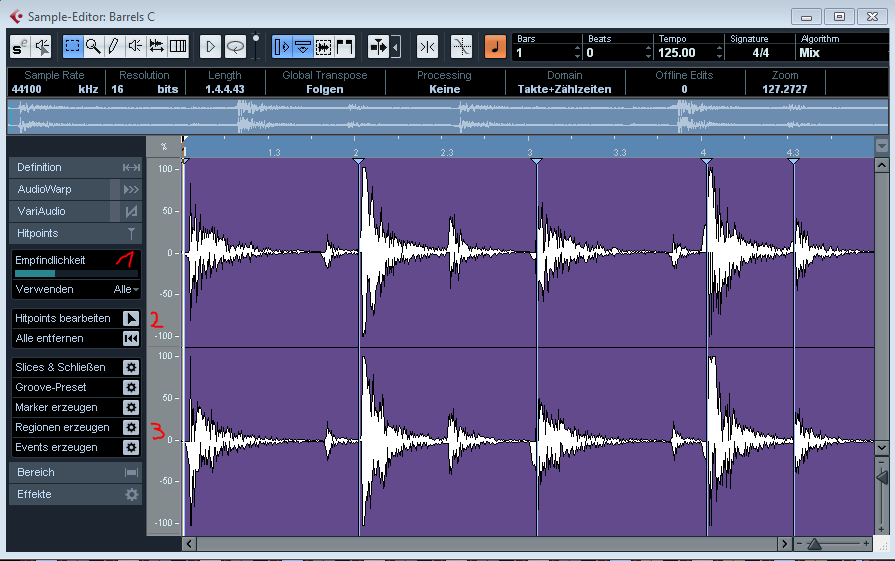895x561 pixels.
Task: Toggle suspend autoscroll arrow button
Action: point(395,47)
